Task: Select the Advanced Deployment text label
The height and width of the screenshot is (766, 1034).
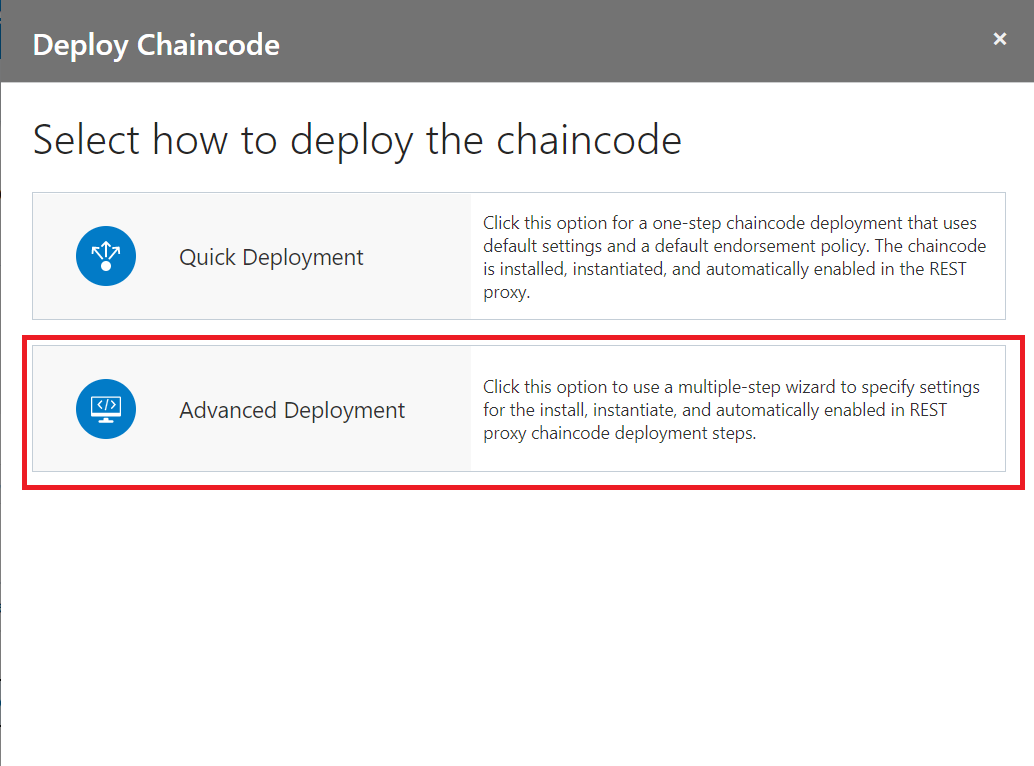Action: [291, 410]
